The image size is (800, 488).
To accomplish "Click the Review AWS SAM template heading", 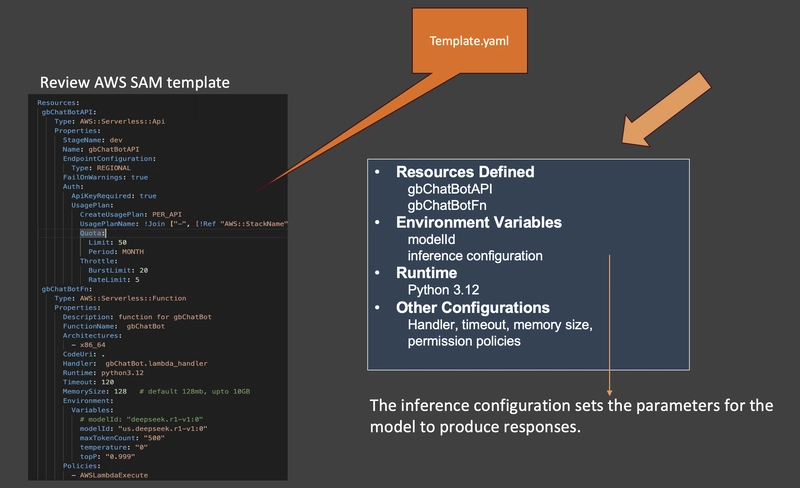I will [x=135, y=82].
